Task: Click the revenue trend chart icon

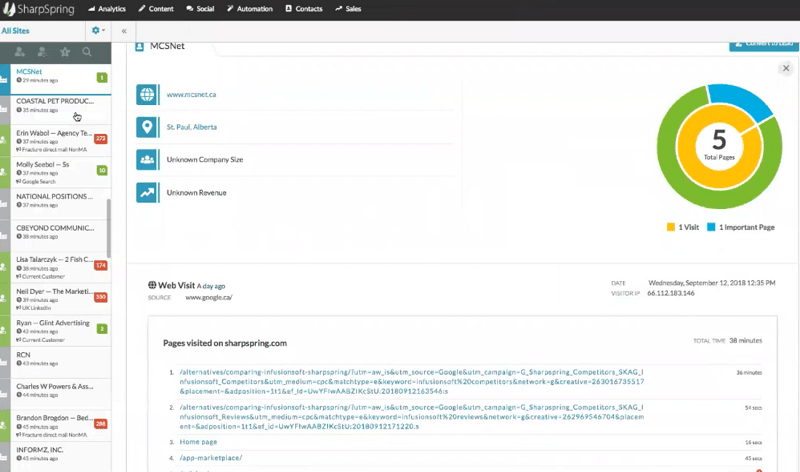Action: pyautogui.click(x=147, y=192)
